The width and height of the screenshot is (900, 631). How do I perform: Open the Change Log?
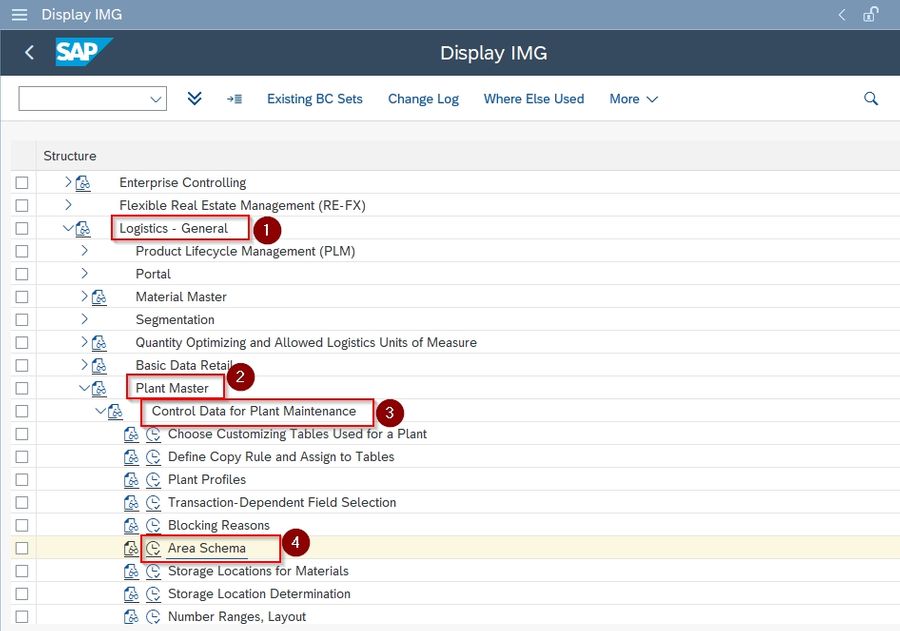click(423, 99)
